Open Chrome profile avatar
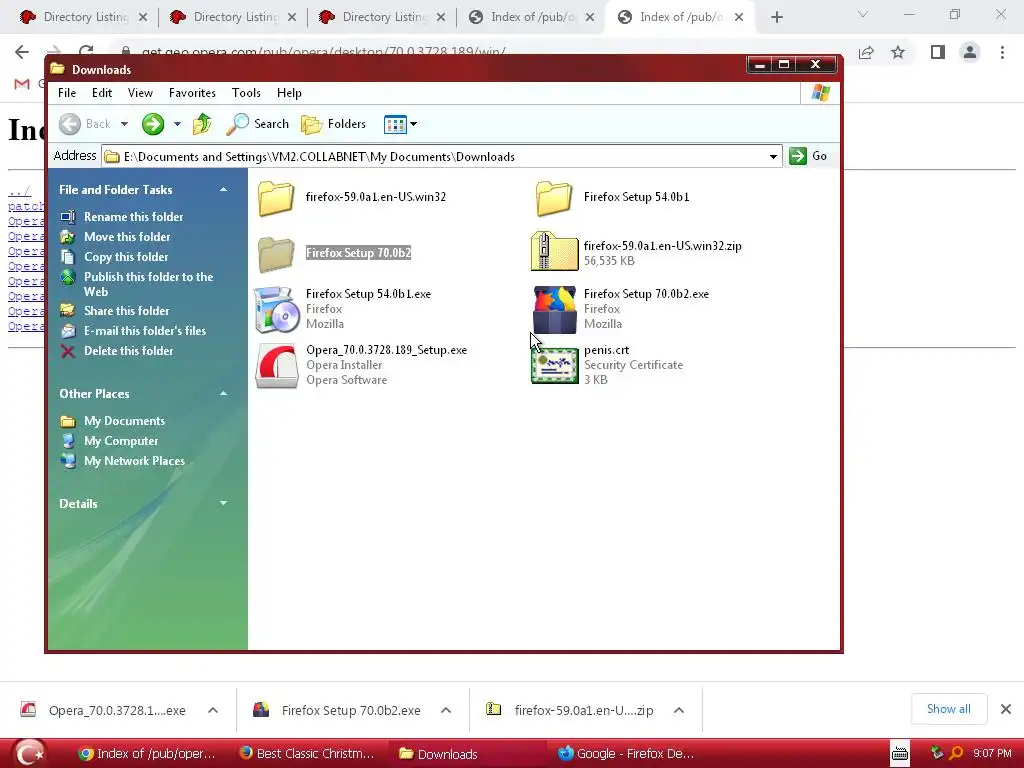The image size is (1024, 768). point(970,52)
